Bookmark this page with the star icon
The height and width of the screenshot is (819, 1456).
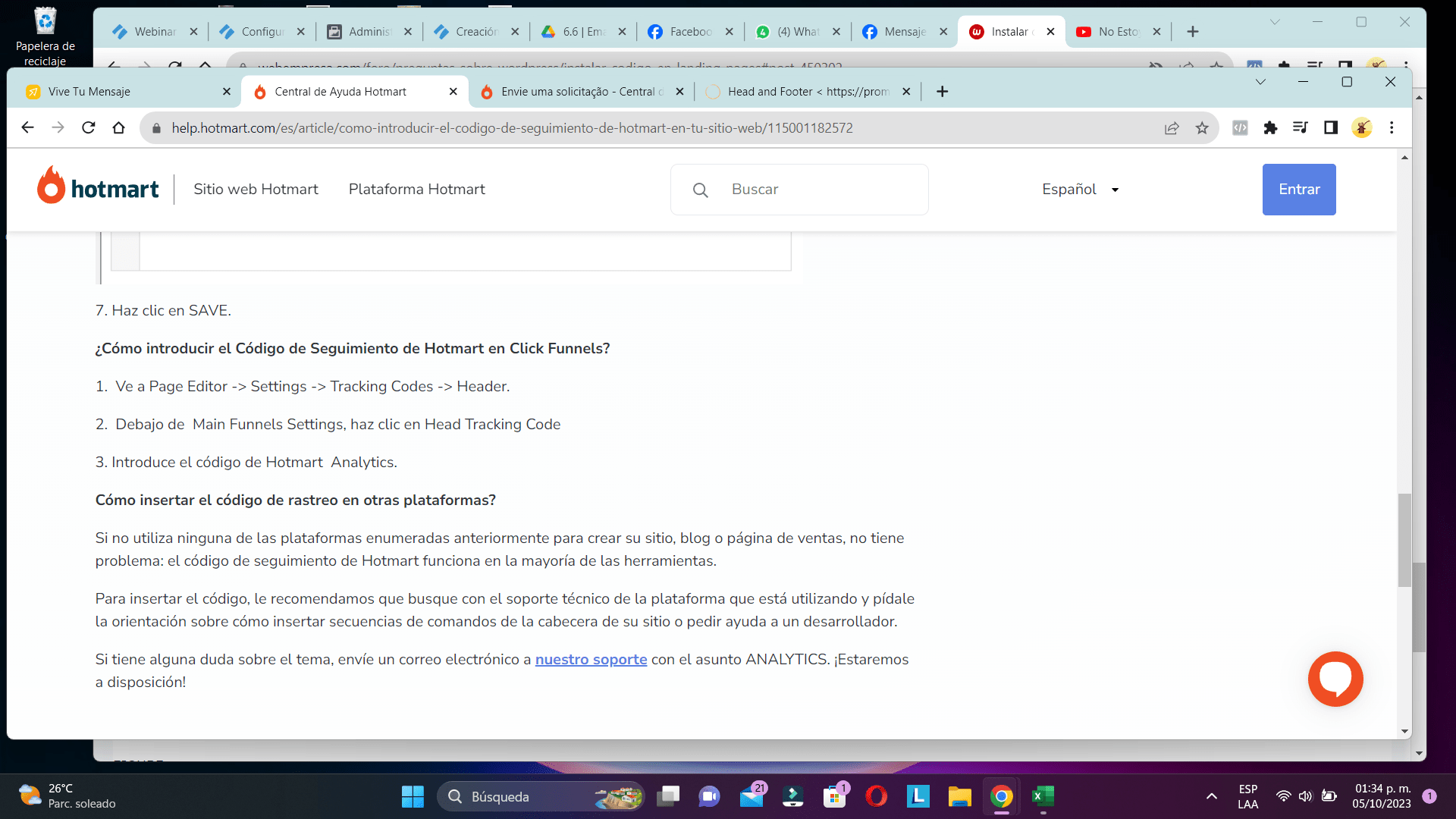[1202, 128]
